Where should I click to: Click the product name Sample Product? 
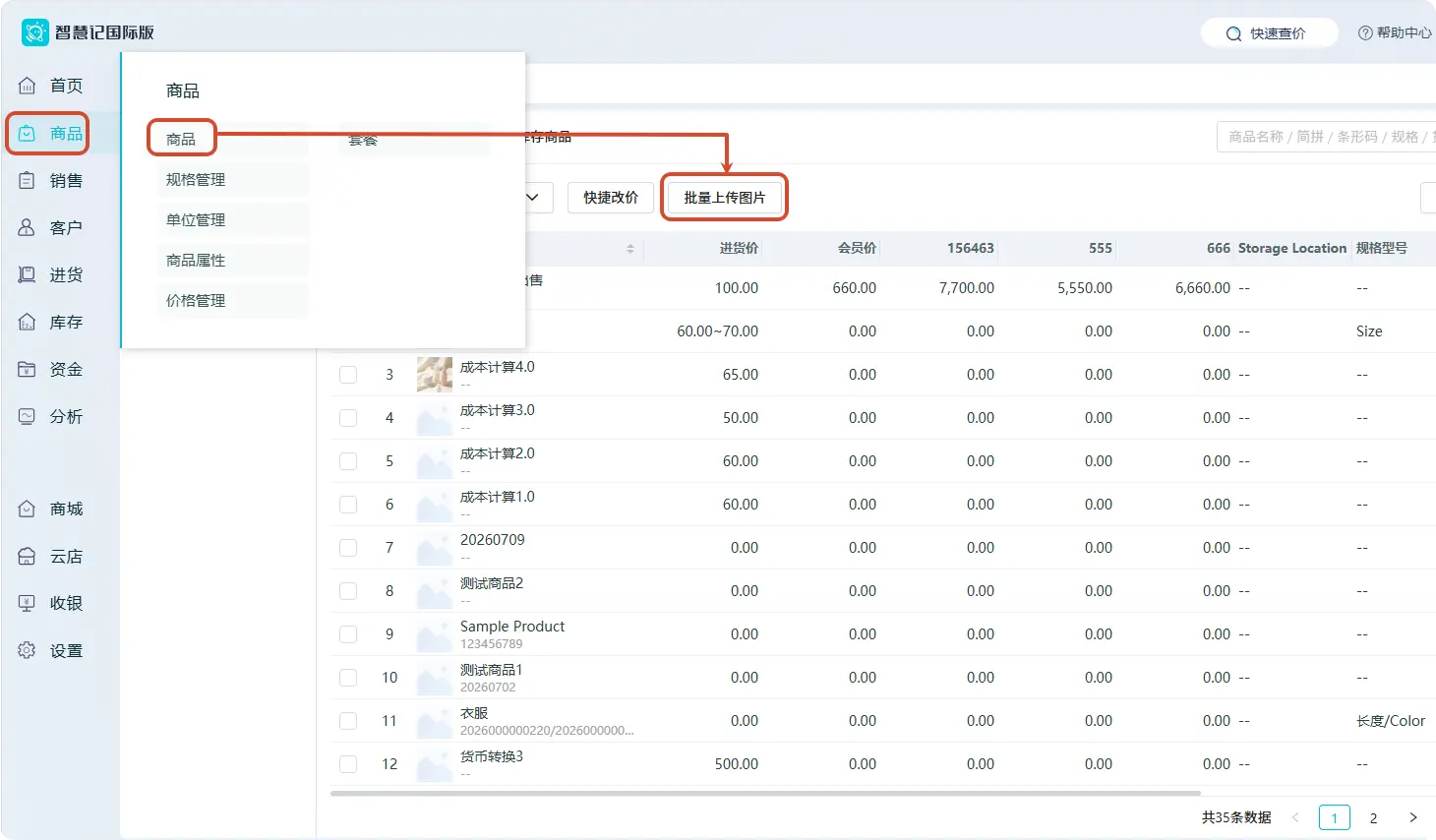[x=512, y=627]
